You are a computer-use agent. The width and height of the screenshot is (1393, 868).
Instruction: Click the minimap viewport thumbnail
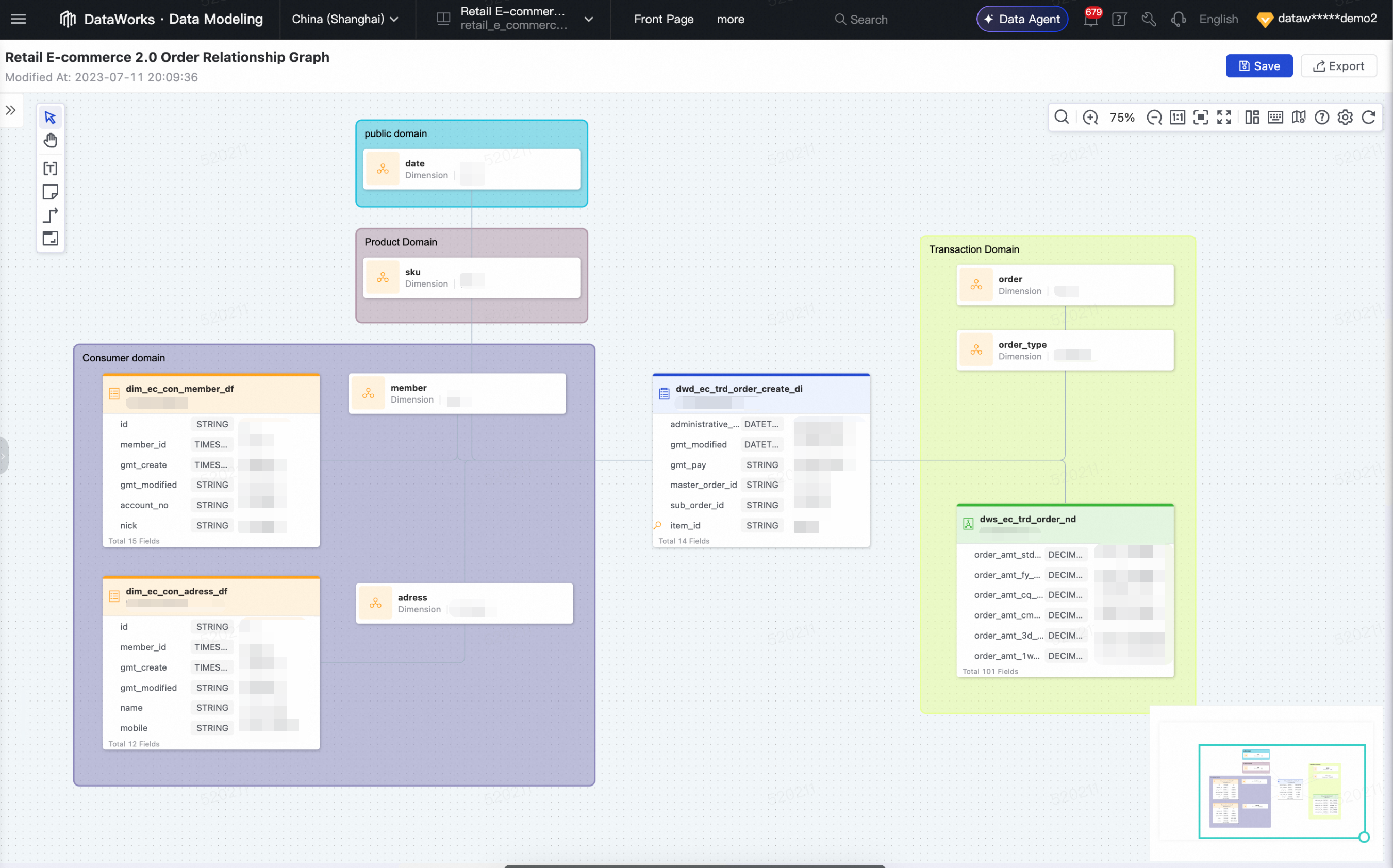click(1281, 791)
